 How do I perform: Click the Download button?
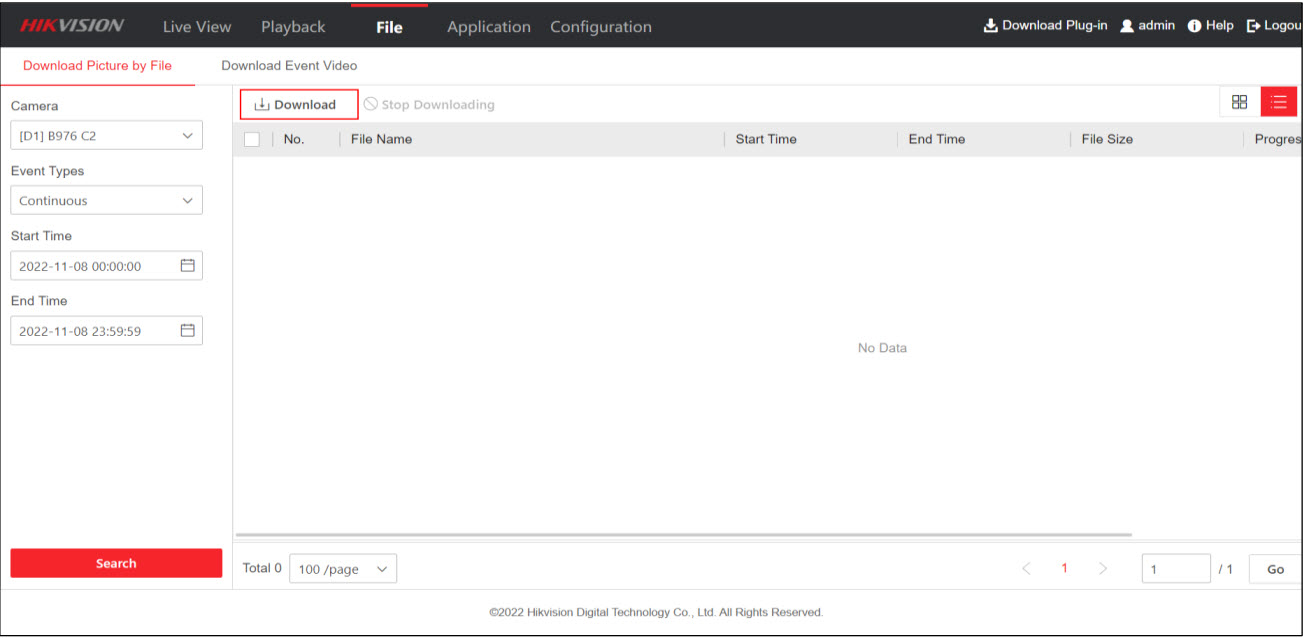298,105
